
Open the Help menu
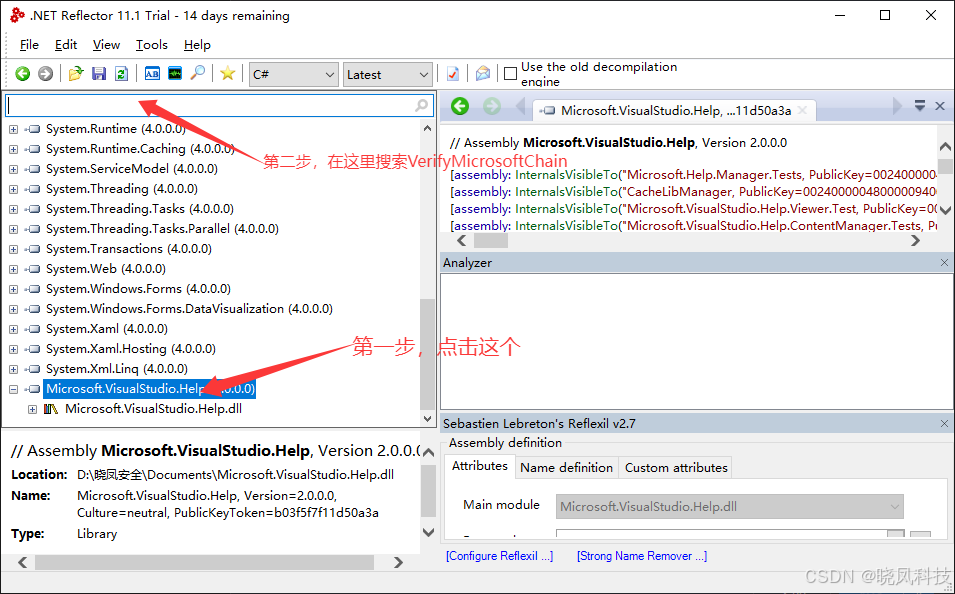point(197,45)
